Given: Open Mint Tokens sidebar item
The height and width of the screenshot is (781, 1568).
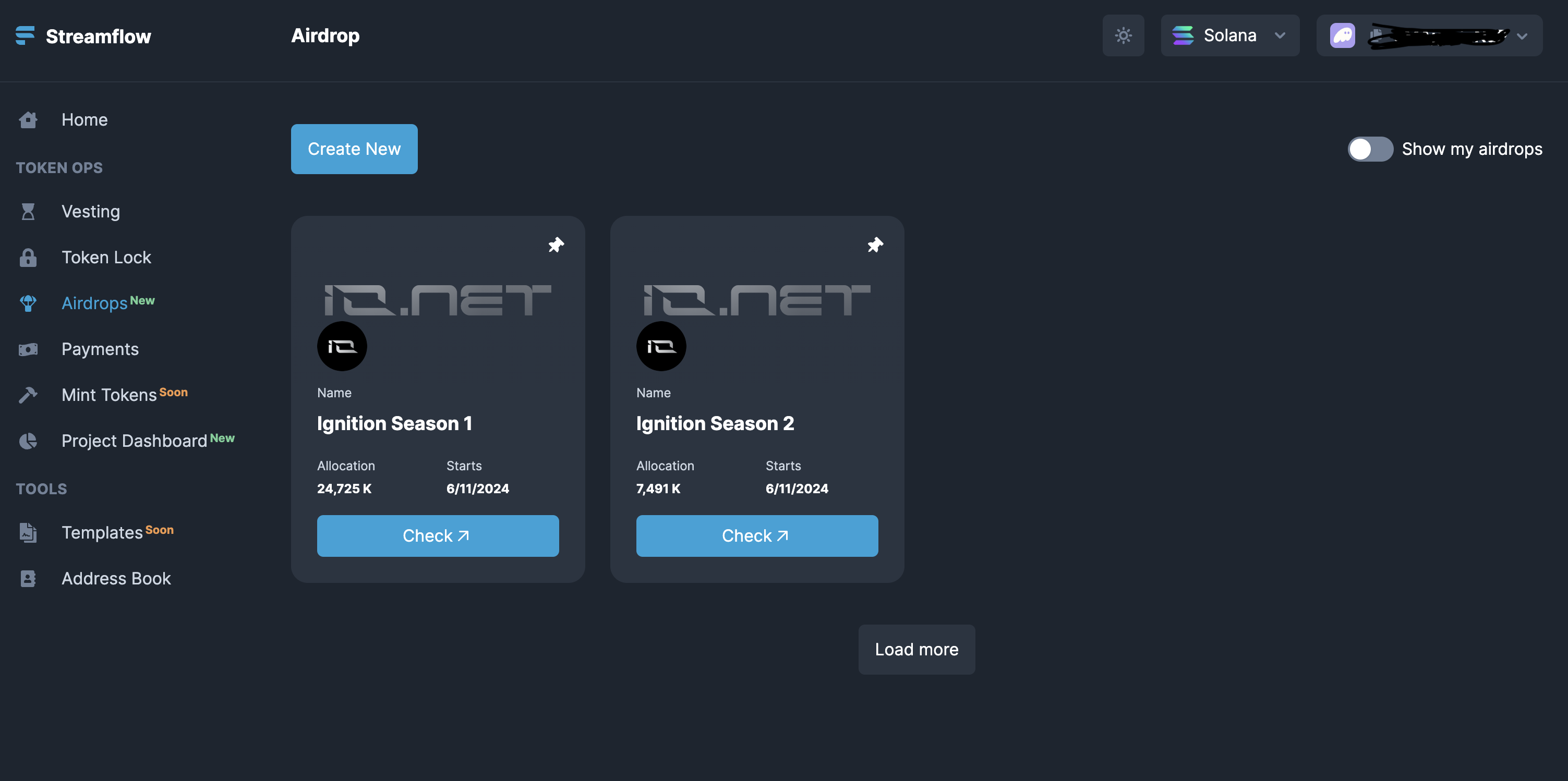Looking at the screenshot, I should tap(109, 395).
